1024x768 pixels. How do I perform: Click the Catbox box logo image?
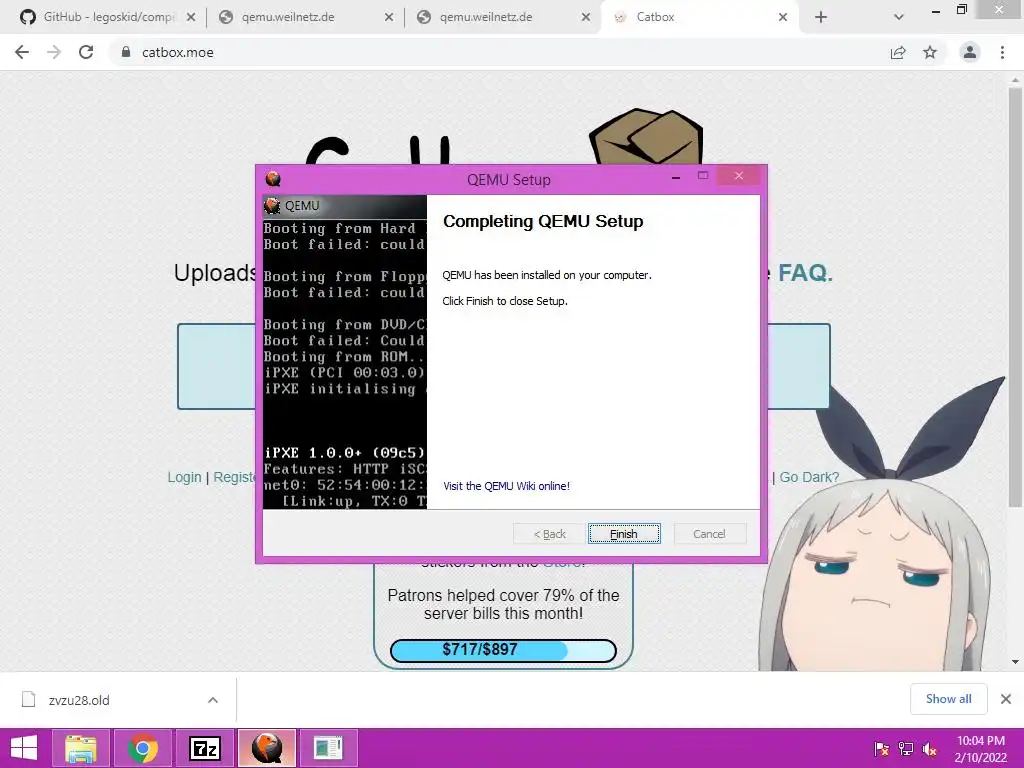click(x=646, y=136)
